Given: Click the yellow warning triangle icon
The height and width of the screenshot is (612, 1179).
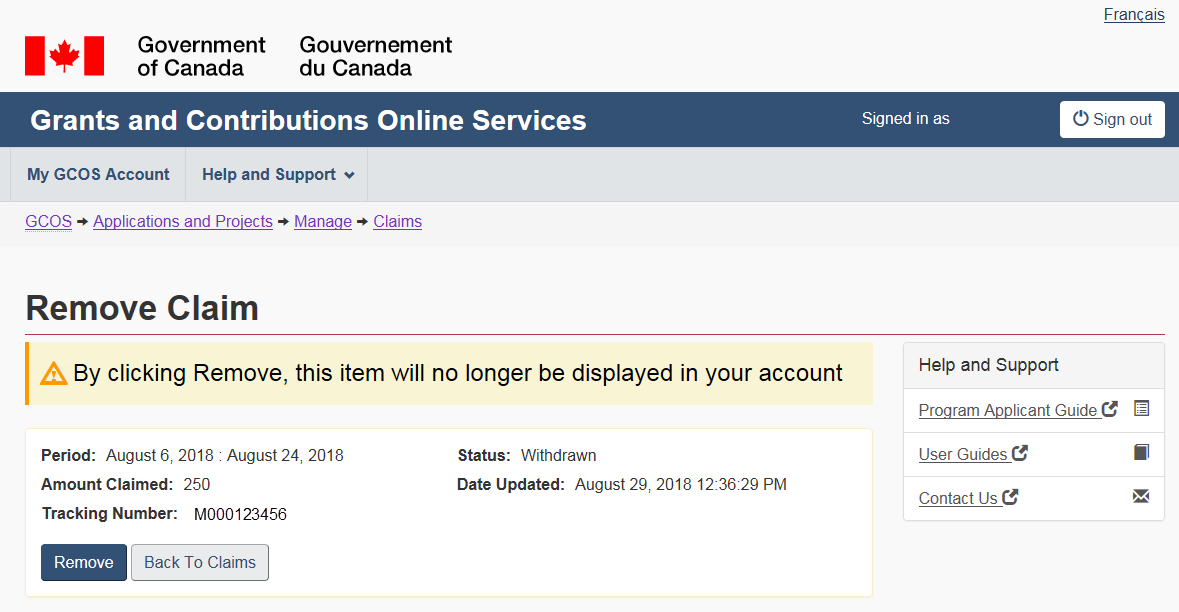Looking at the screenshot, I should (x=53, y=374).
